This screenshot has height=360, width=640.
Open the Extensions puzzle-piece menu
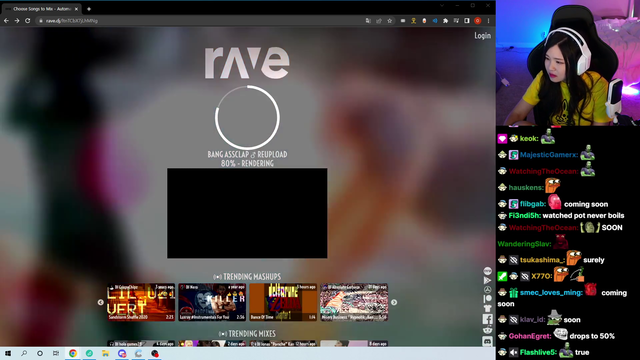445,21
